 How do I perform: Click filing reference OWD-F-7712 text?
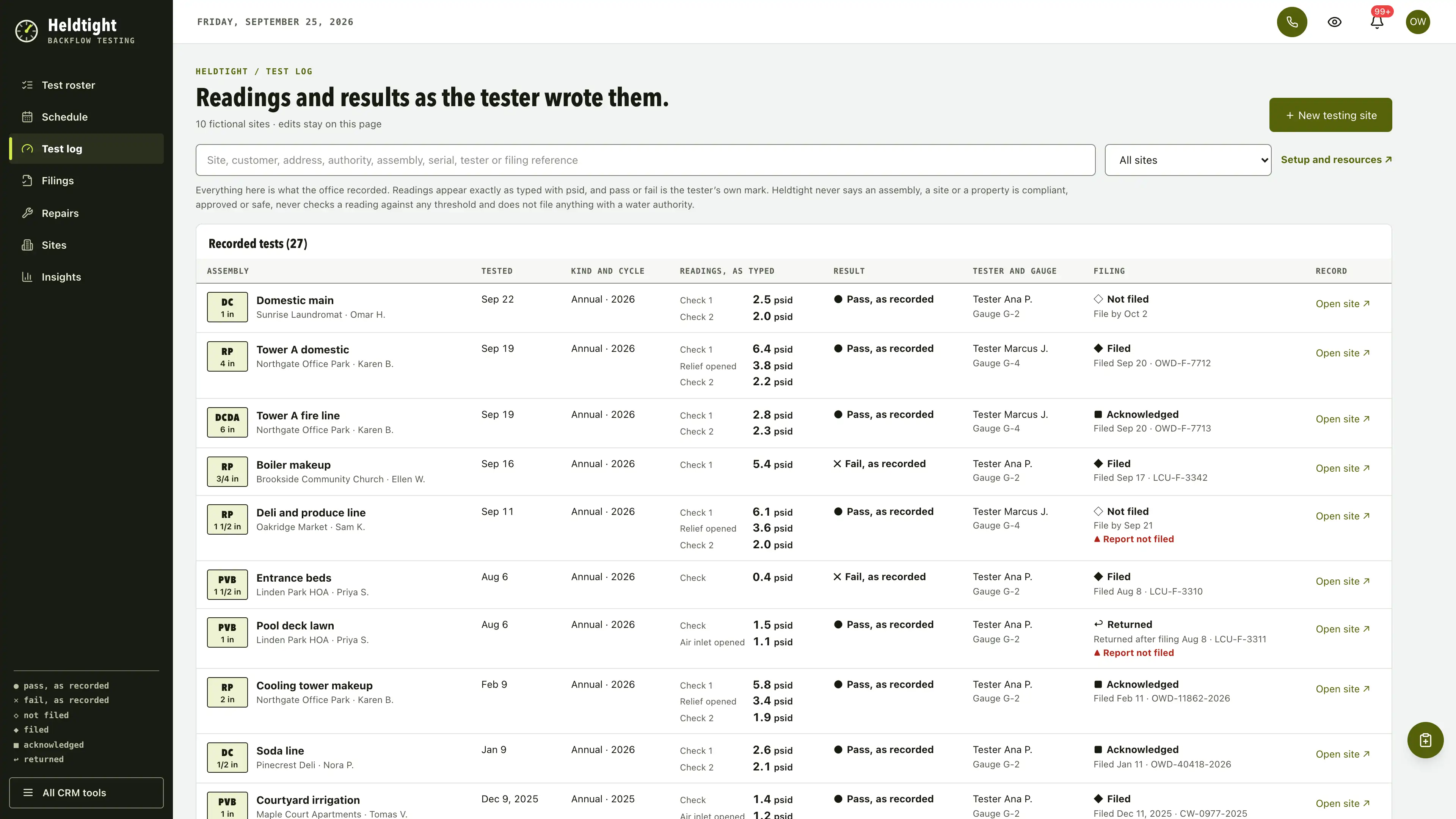click(1183, 364)
